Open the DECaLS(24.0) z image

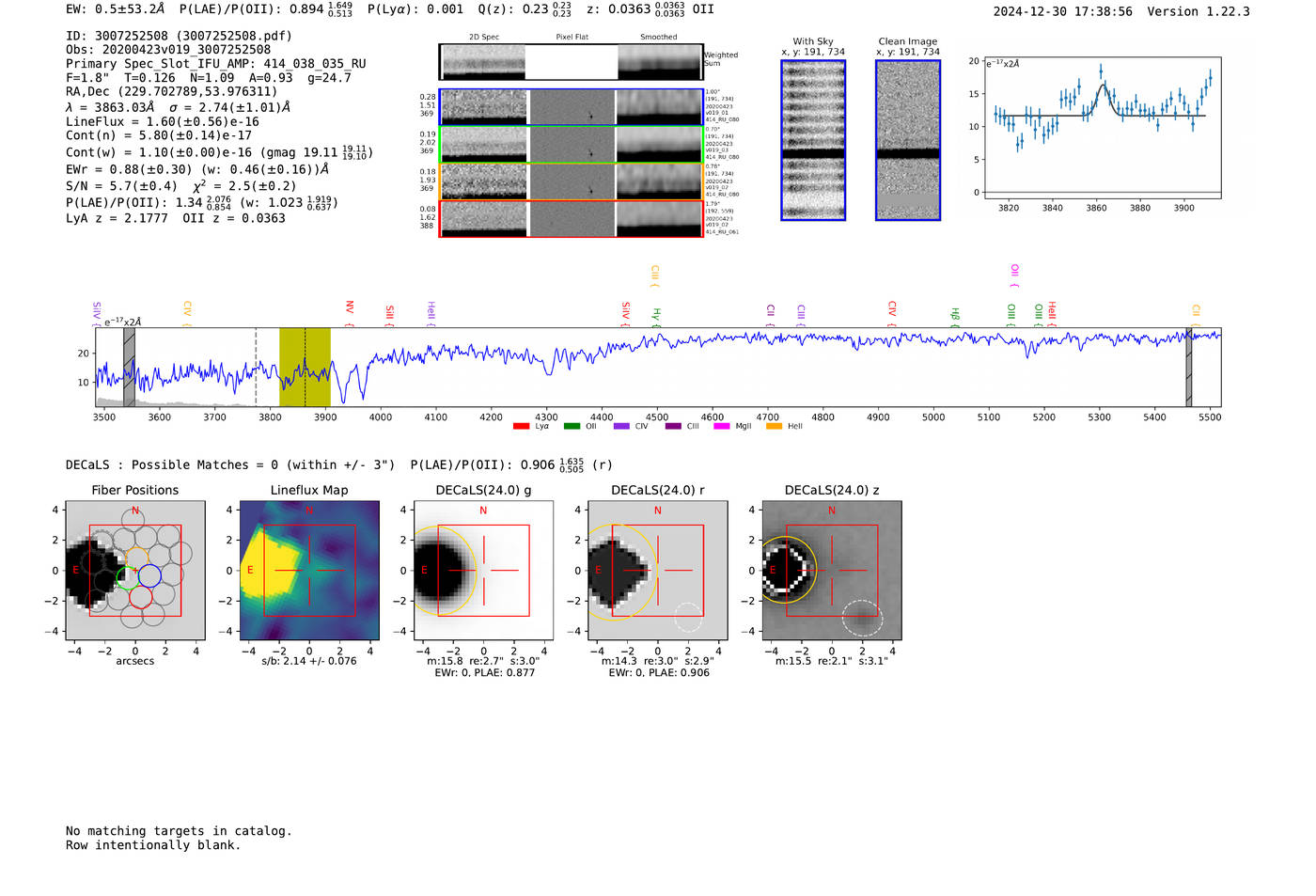pyautogui.click(x=832, y=570)
